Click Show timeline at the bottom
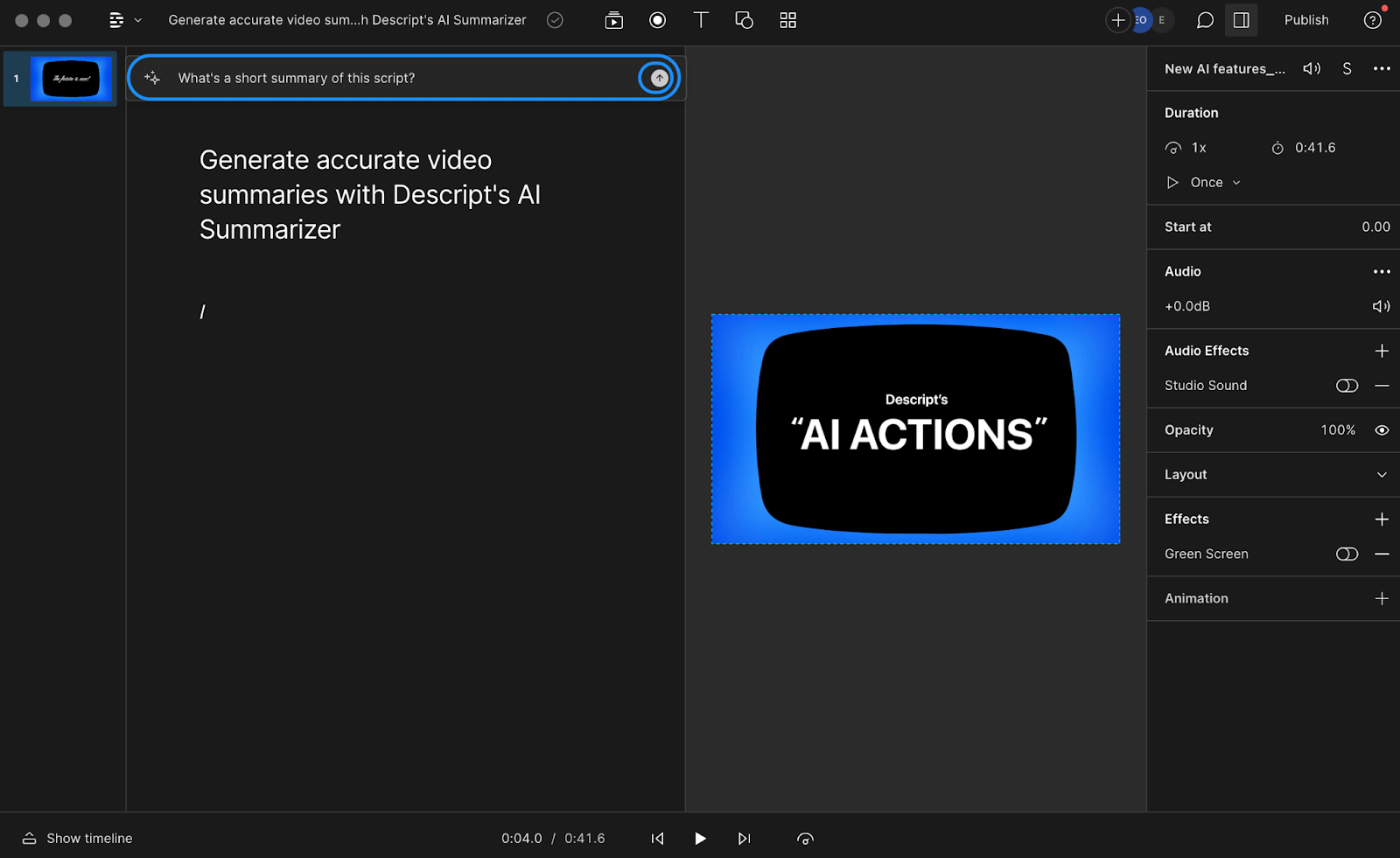1400x858 pixels. pos(87,837)
